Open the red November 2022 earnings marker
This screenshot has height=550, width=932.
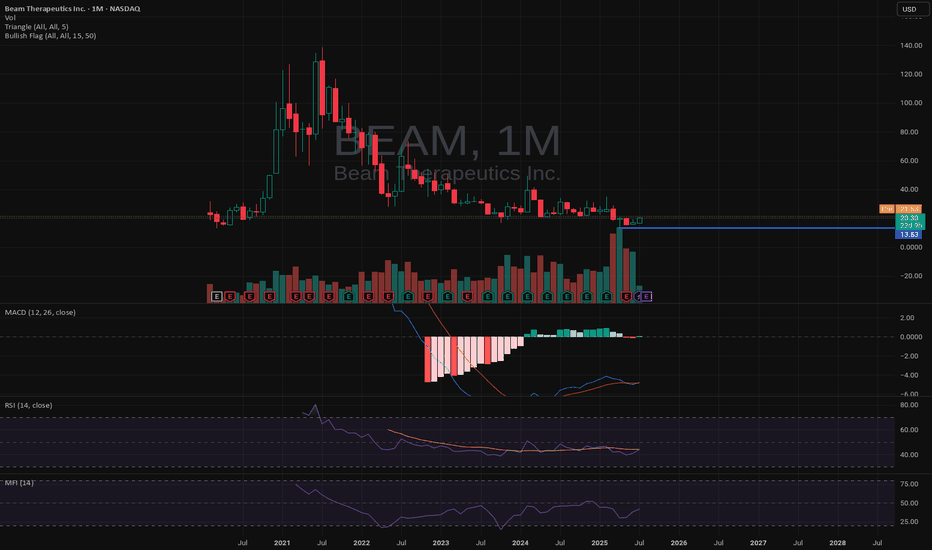click(427, 296)
